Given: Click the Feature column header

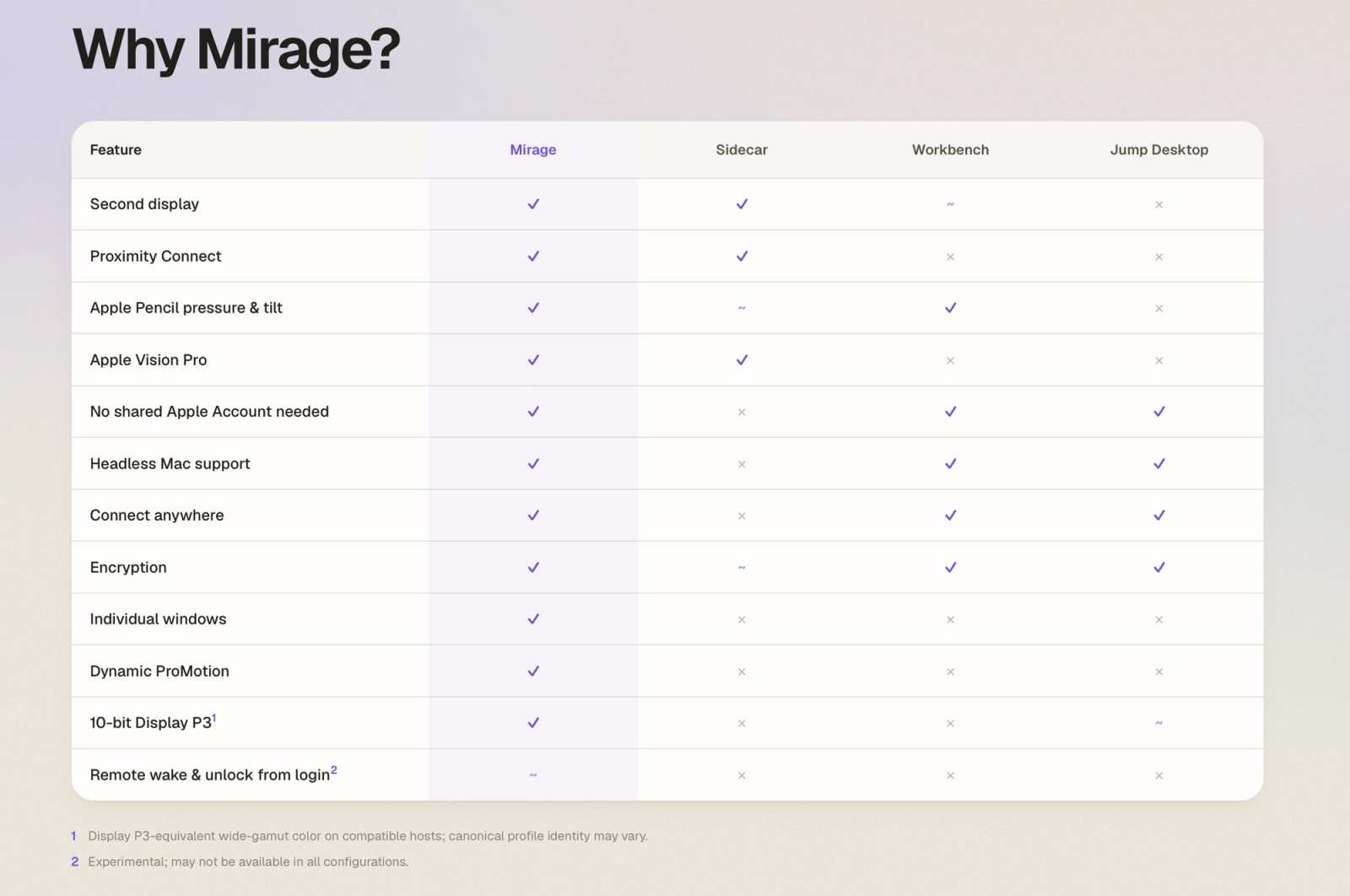Looking at the screenshot, I should tap(116, 150).
